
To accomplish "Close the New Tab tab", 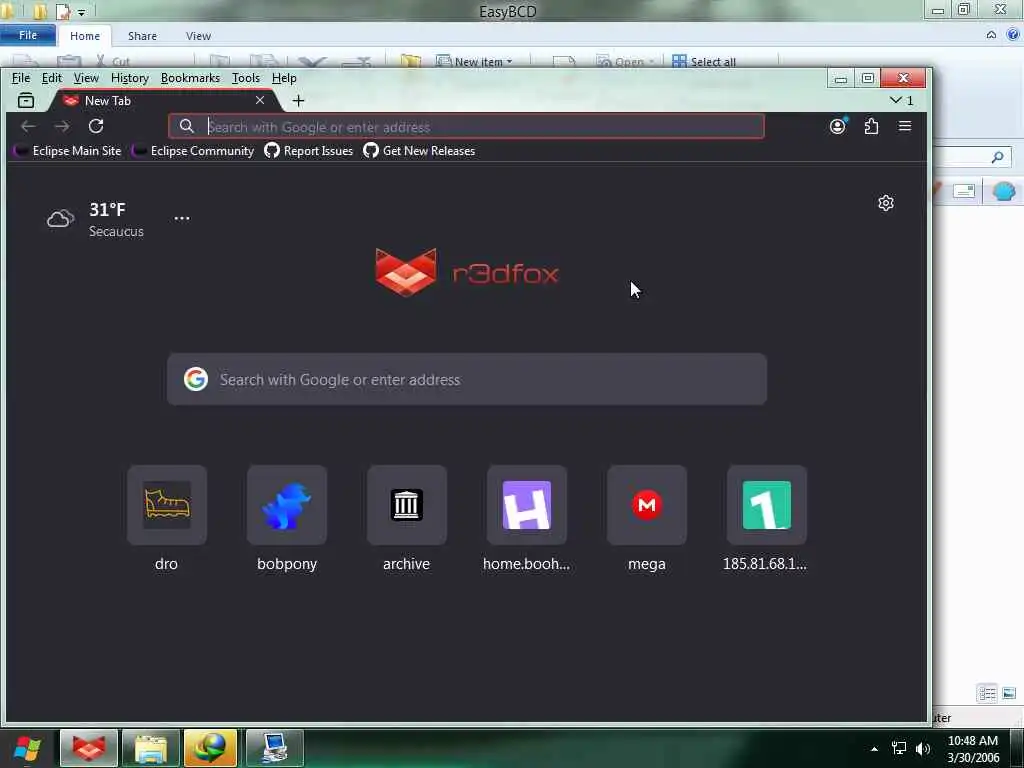I will point(260,100).
